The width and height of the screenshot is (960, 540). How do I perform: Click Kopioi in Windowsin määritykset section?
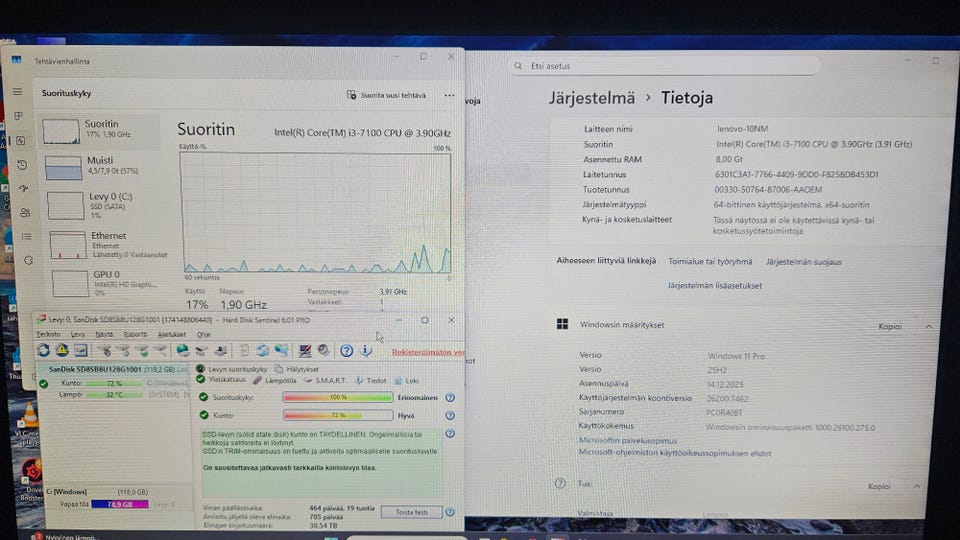pyautogui.click(x=890, y=326)
